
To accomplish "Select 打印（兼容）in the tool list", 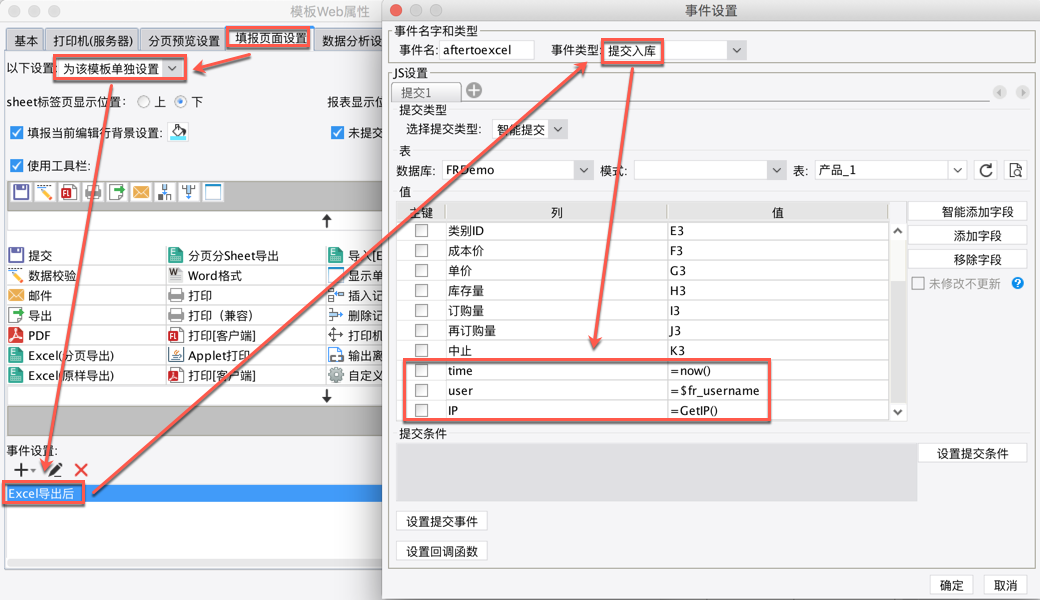I will (x=211, y=316).
